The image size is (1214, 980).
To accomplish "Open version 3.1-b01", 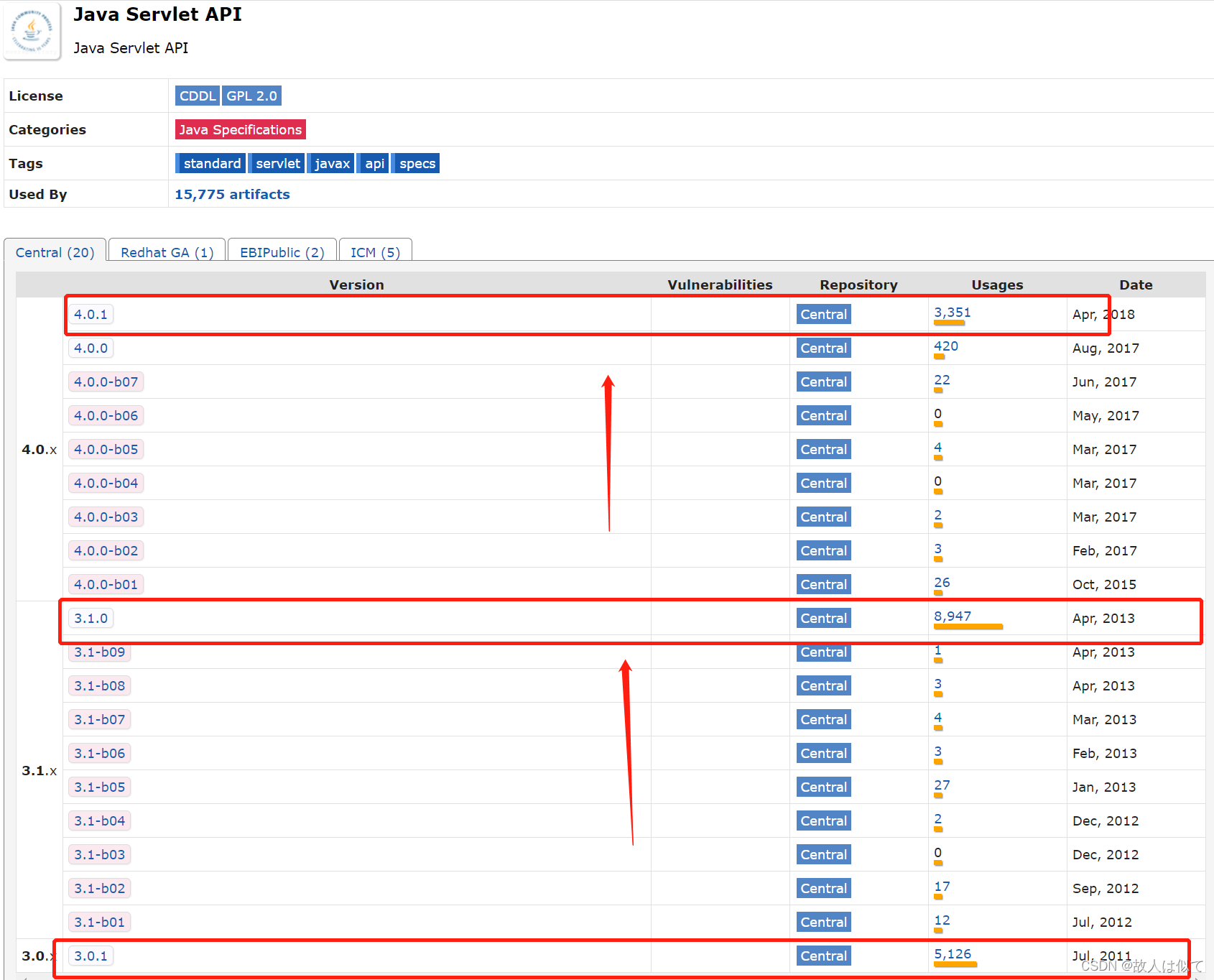I will (x=100, y=922).
